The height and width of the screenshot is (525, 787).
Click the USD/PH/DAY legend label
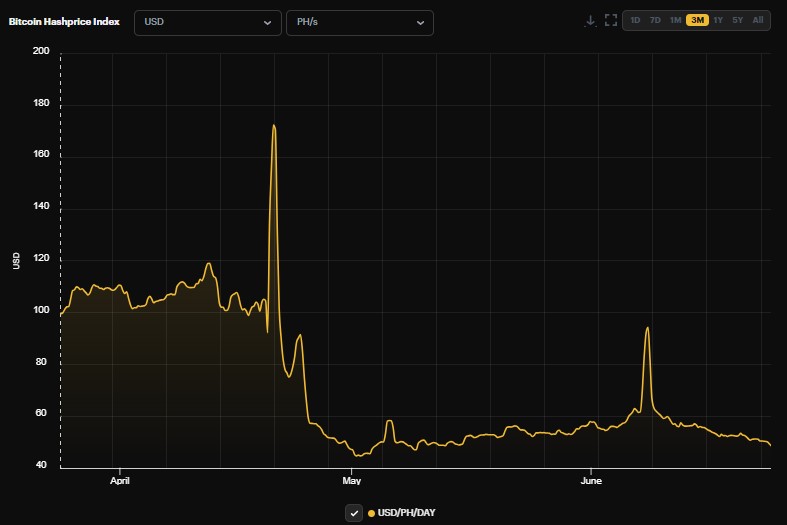(407, 513)
